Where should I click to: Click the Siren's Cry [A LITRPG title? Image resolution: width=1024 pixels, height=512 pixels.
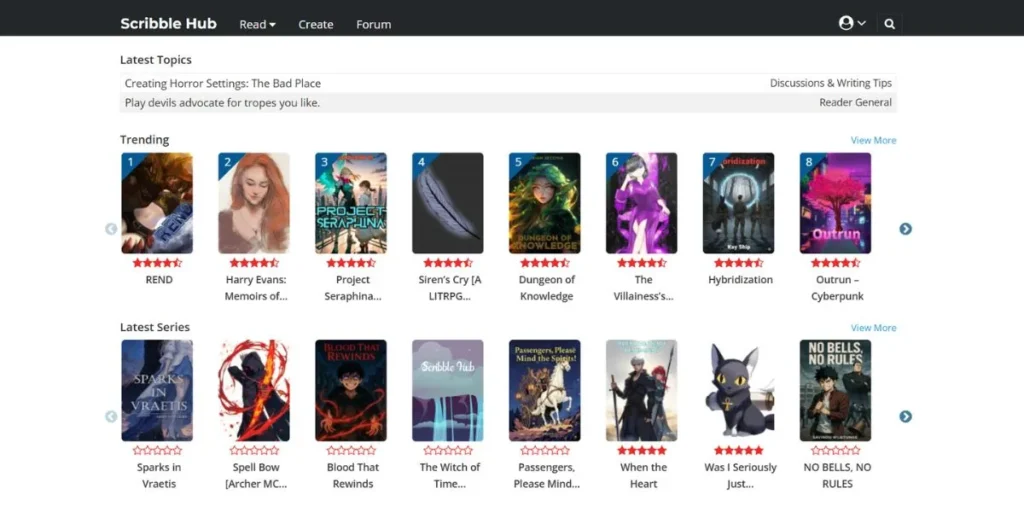click(450, 288)
